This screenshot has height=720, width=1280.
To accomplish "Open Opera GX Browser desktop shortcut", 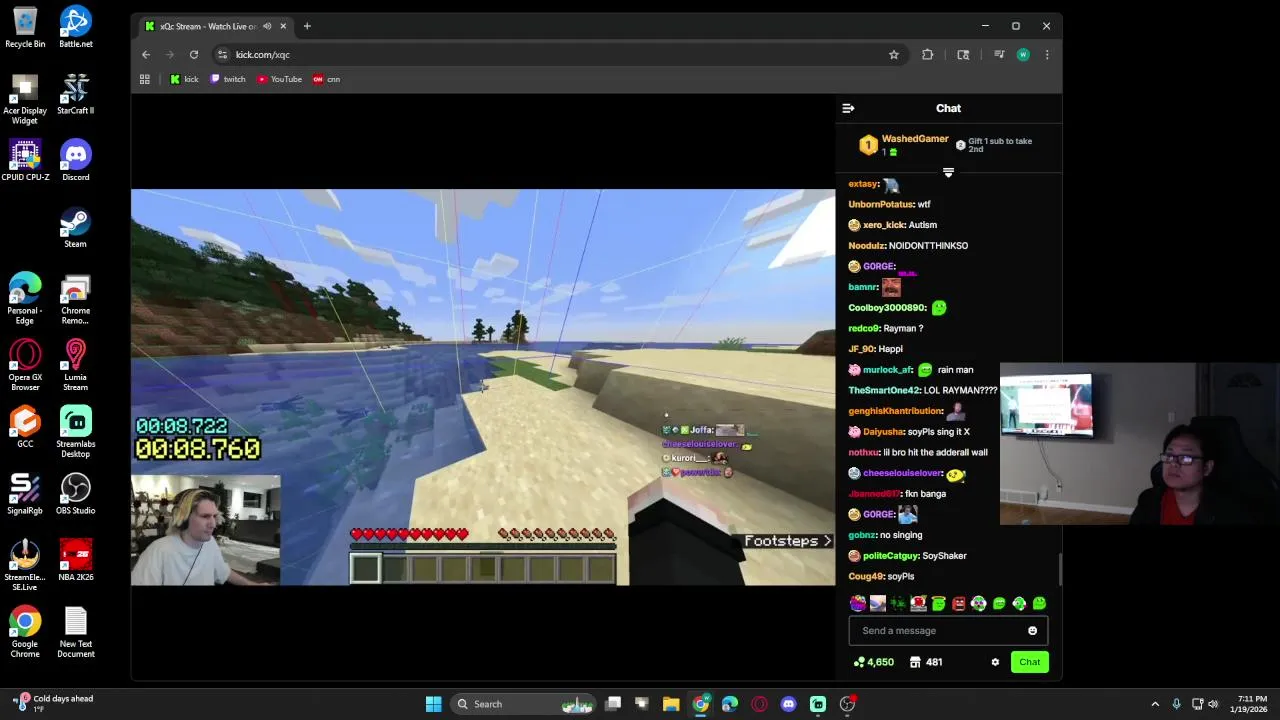I will coord(25,366).
